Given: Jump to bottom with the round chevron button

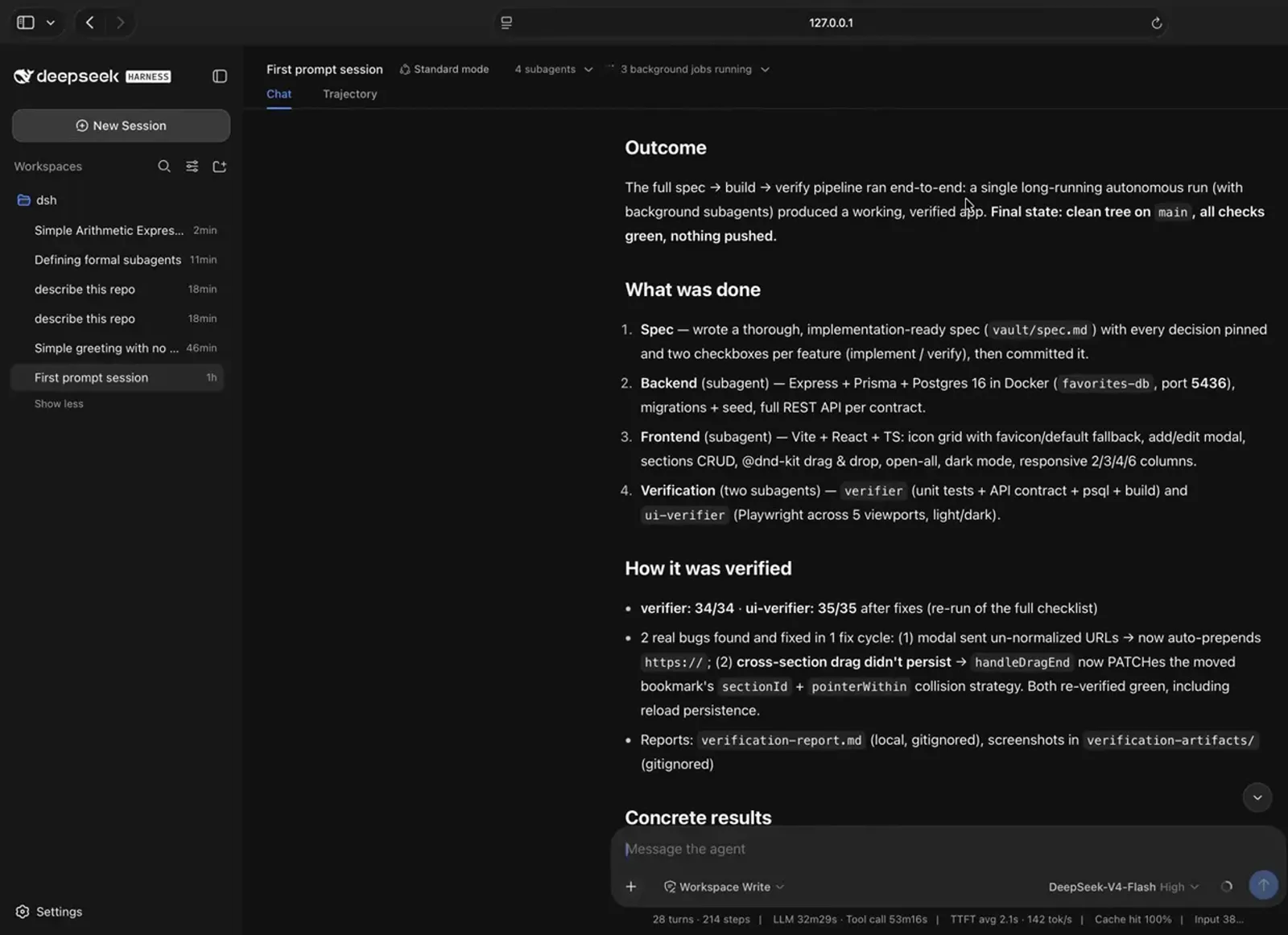Looking at the screenshot, I should (1257, 797).
